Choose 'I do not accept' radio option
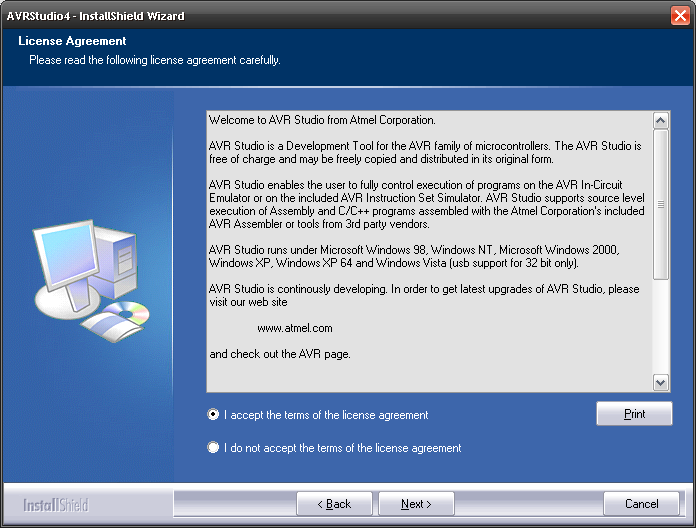The image size is (696, 528). pyautogui.click(x=213, y=448)
